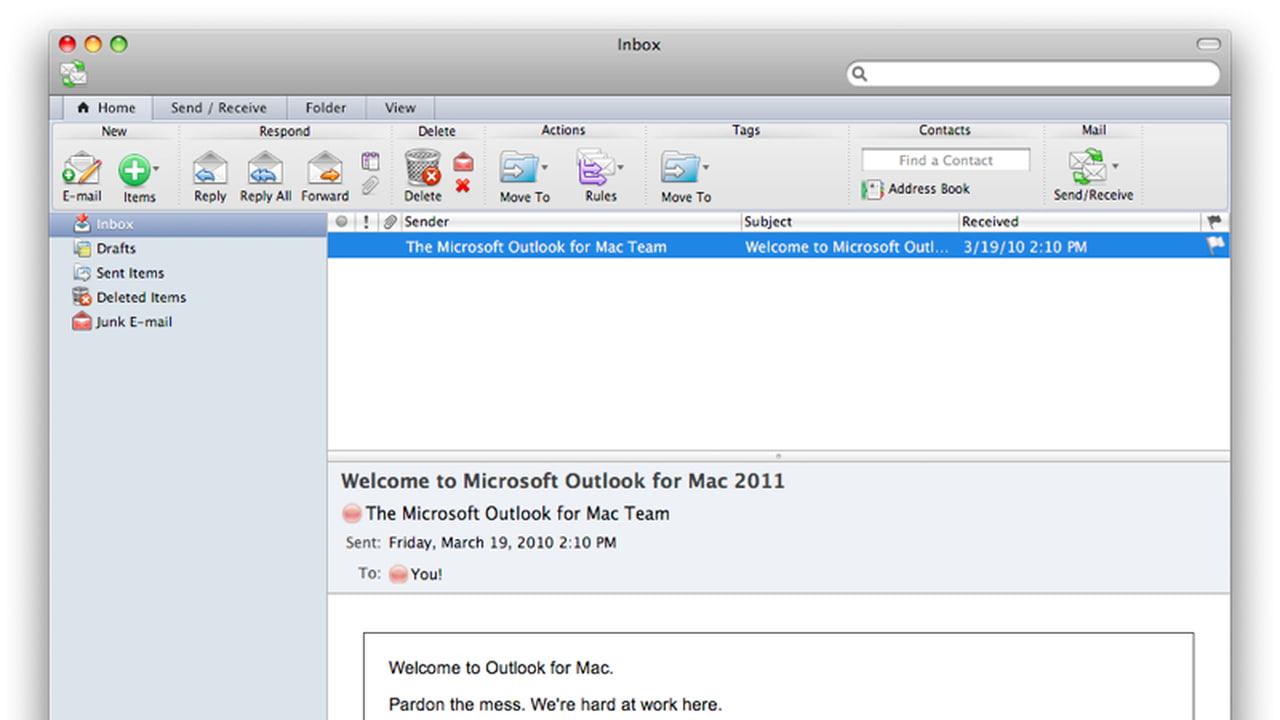
Task: Click the Find a Contact field
Action: point(946,160)
